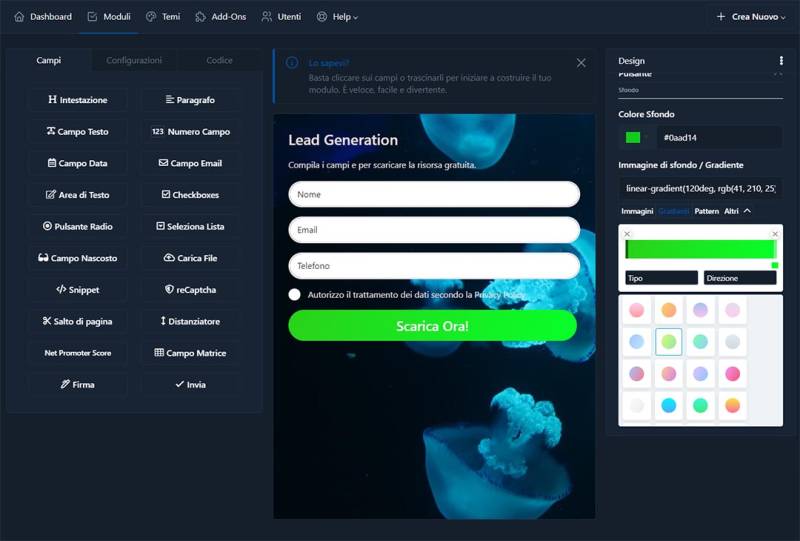Switch to the Codice tab
The height and width of the screenshot is (541, 800).
219,60
